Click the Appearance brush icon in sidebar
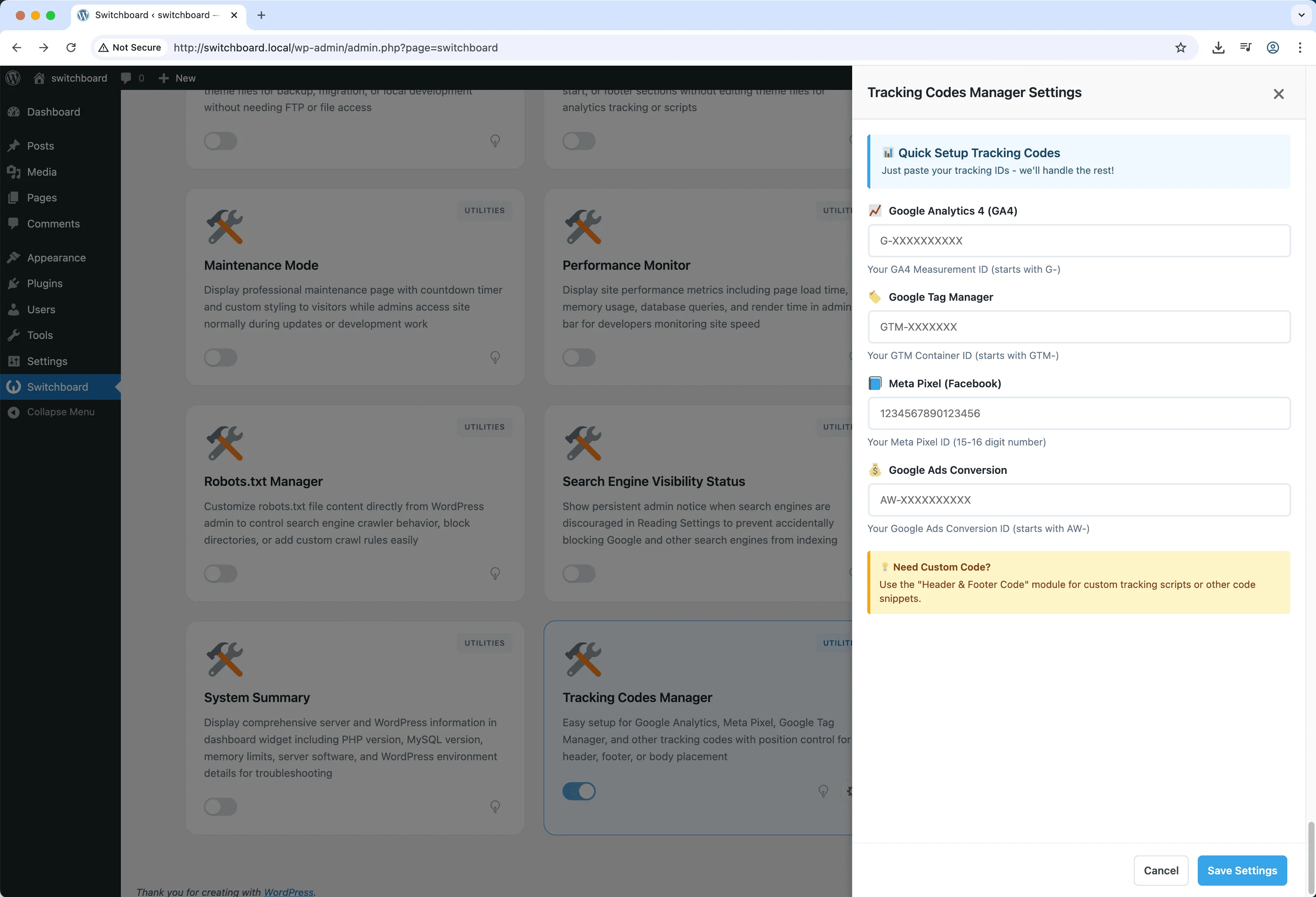Screen dimensions: 1316x897 [x=14, y=257]
